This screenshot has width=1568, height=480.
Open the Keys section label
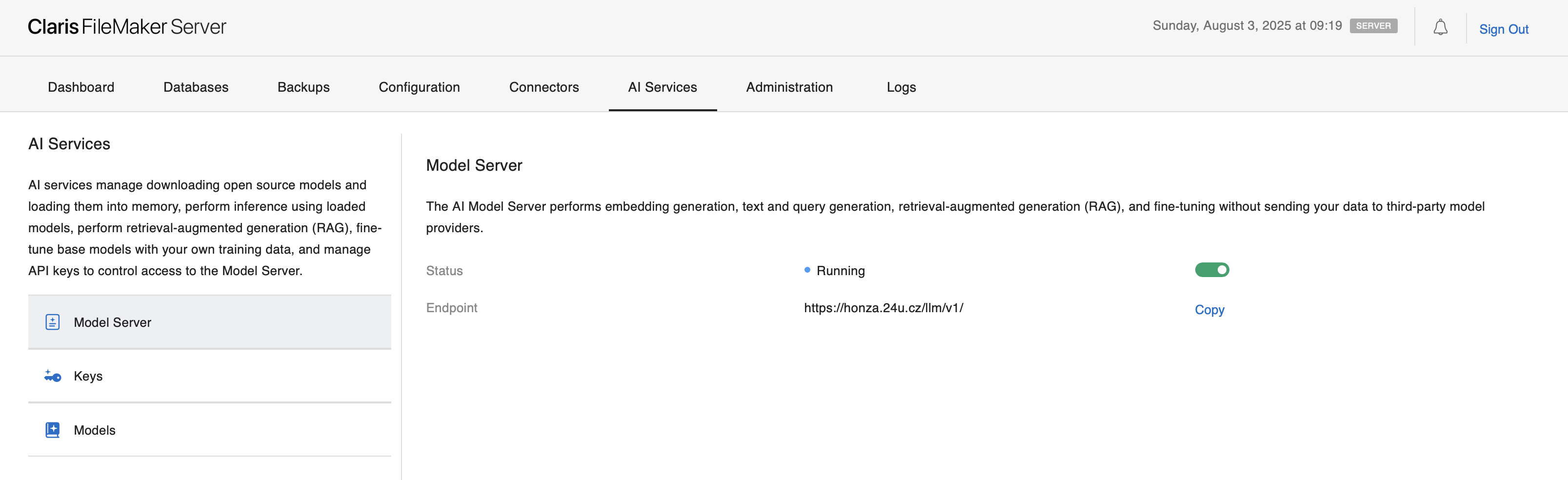pos(88,376)
